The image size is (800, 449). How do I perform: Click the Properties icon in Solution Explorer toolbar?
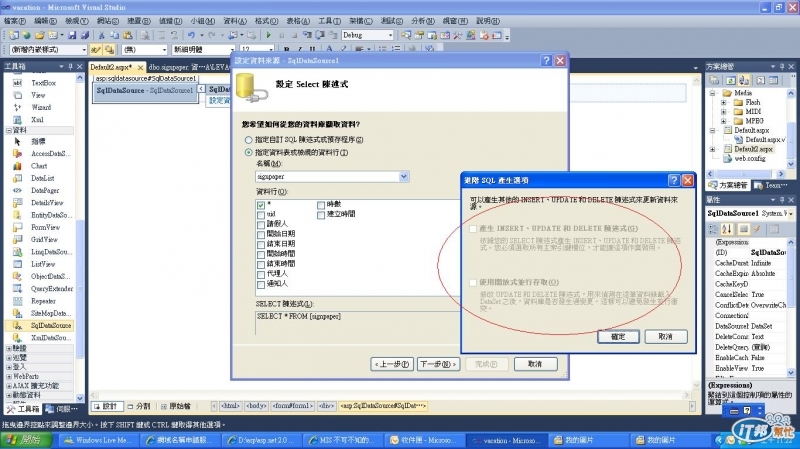click(x=714, y=81)
